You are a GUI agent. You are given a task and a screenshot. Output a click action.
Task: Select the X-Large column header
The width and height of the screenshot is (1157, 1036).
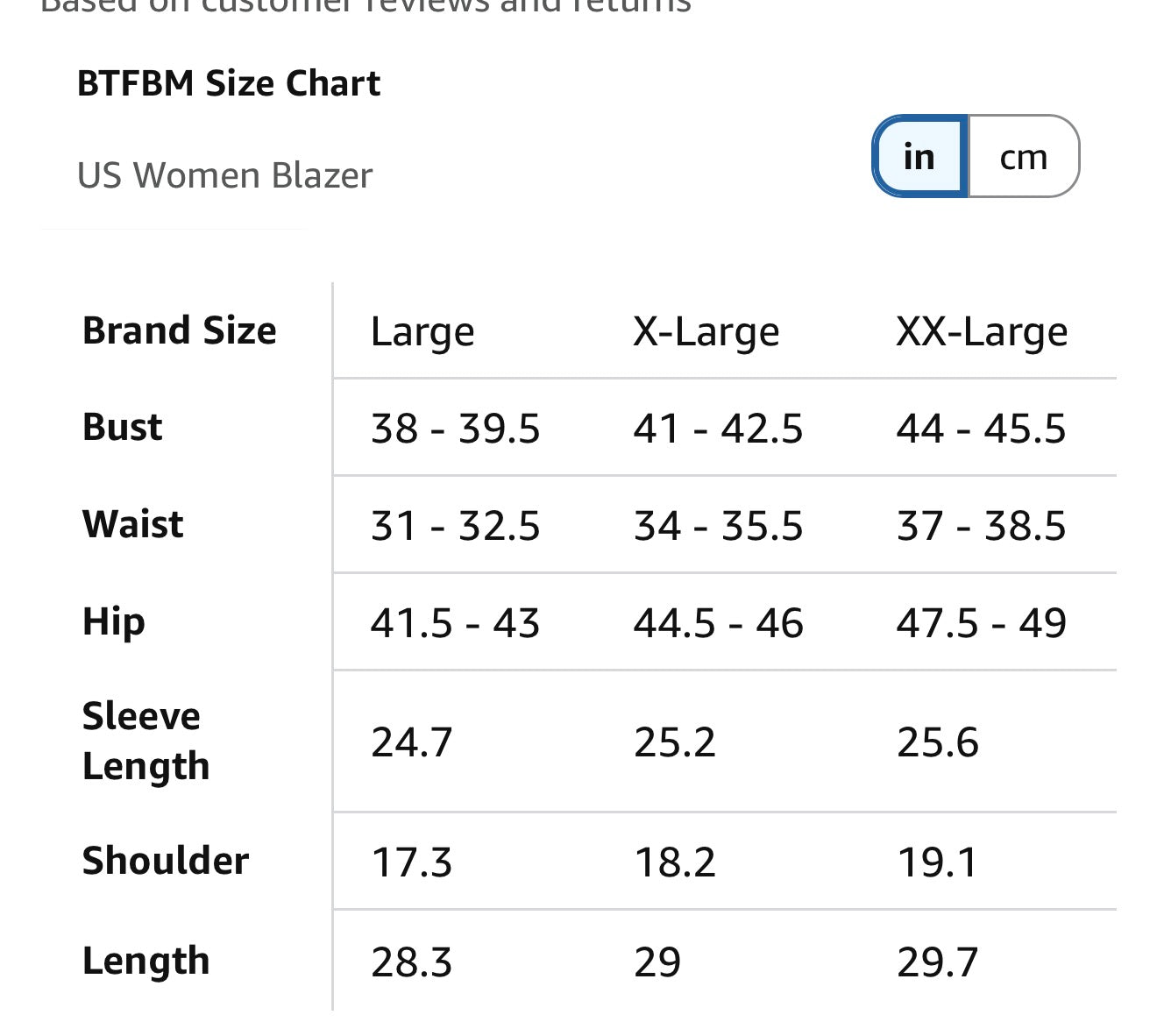tap(706, 332)
